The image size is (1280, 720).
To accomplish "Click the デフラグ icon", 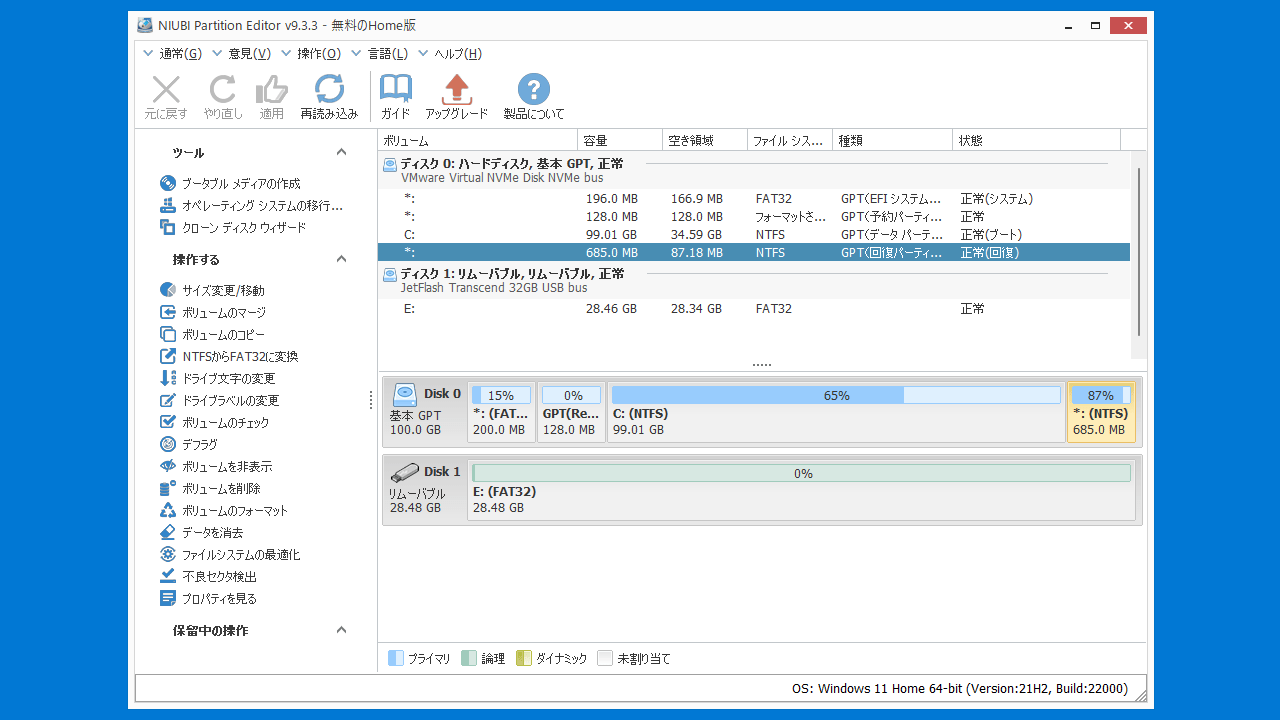I will (168, 444).
